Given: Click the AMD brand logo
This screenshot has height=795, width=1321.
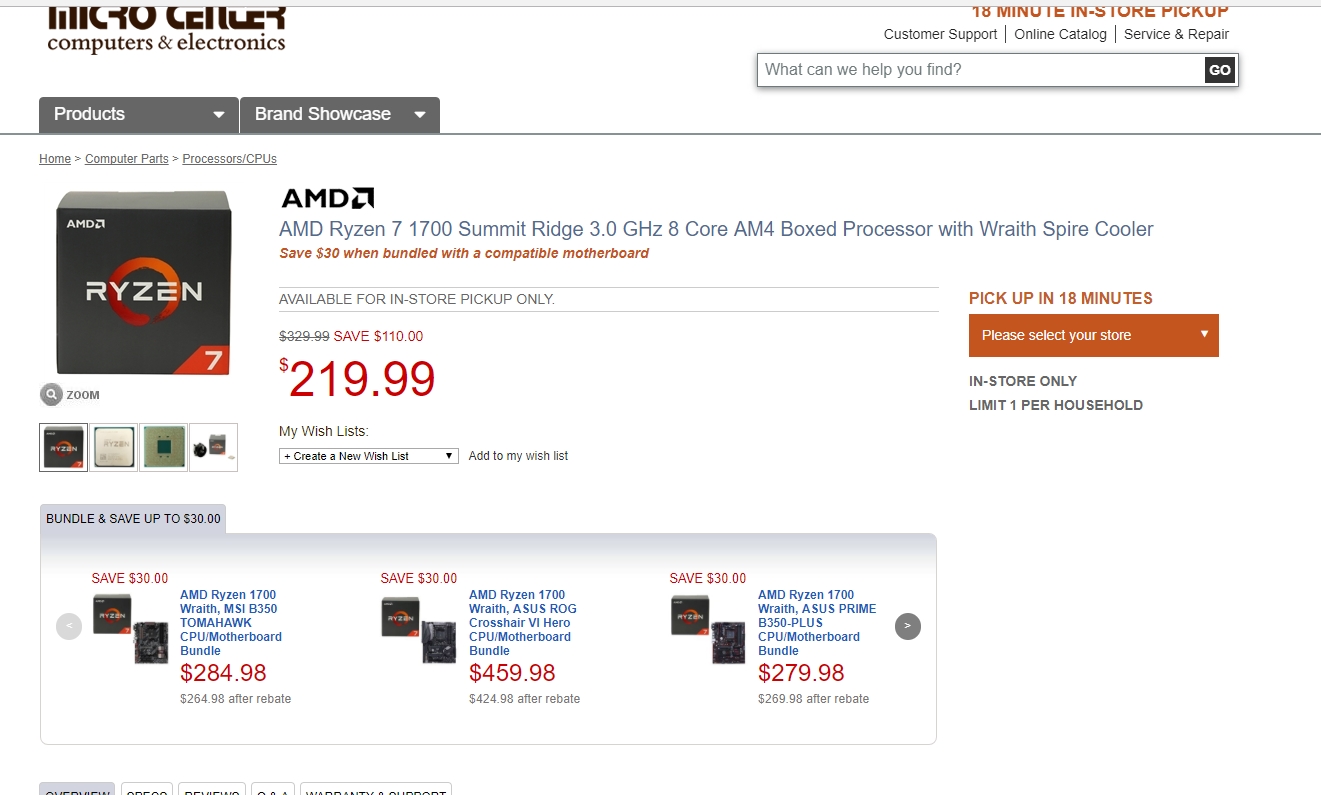Looking at the screenshot, I should click(327, 198).
